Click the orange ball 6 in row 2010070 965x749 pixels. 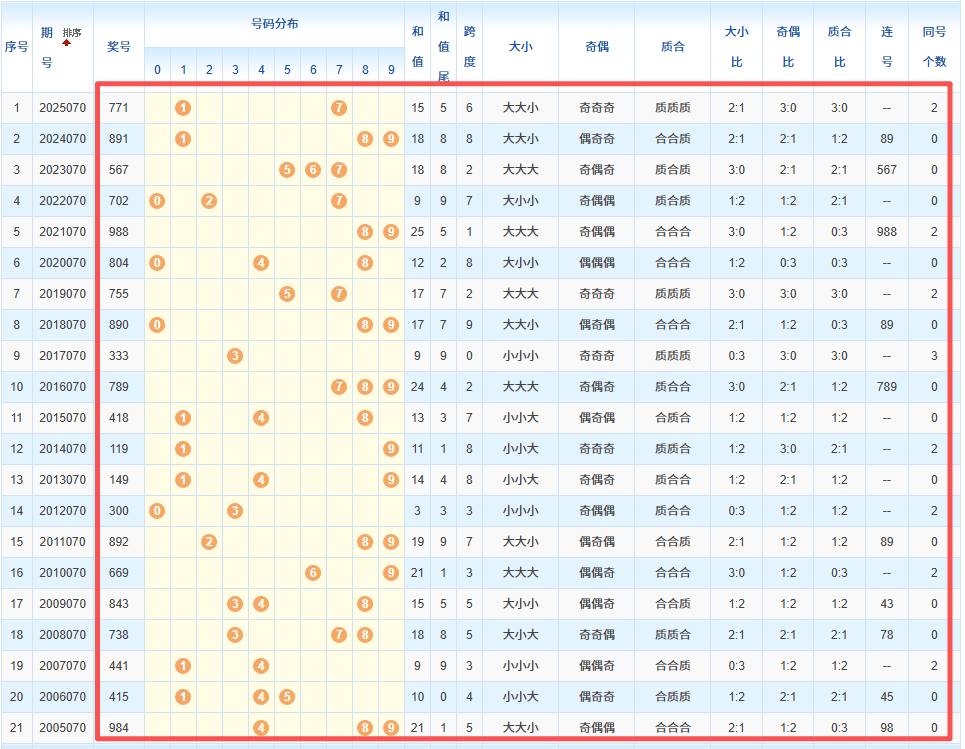click(313, 572)
